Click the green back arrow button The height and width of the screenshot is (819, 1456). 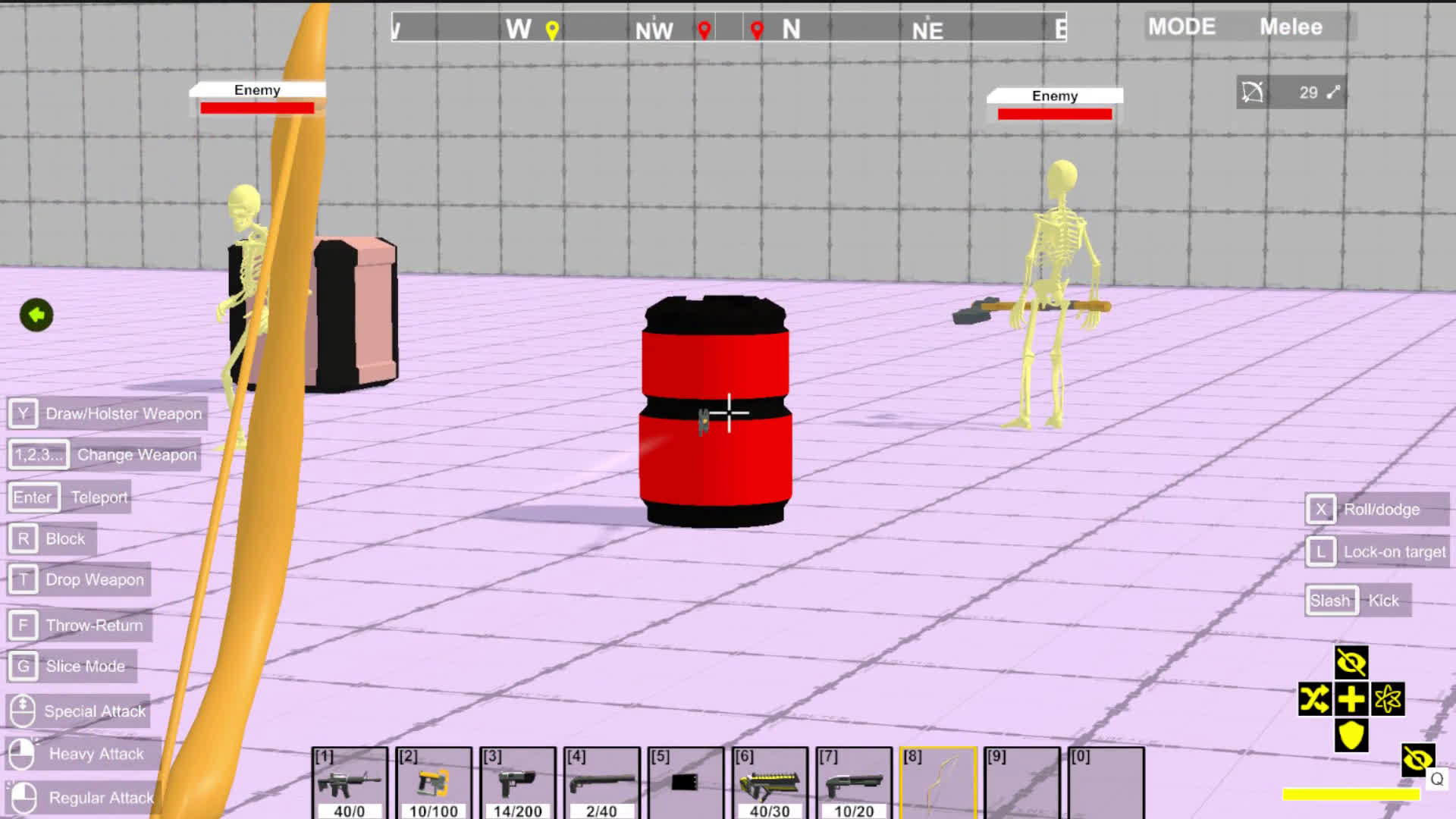(x=36, y=315)
